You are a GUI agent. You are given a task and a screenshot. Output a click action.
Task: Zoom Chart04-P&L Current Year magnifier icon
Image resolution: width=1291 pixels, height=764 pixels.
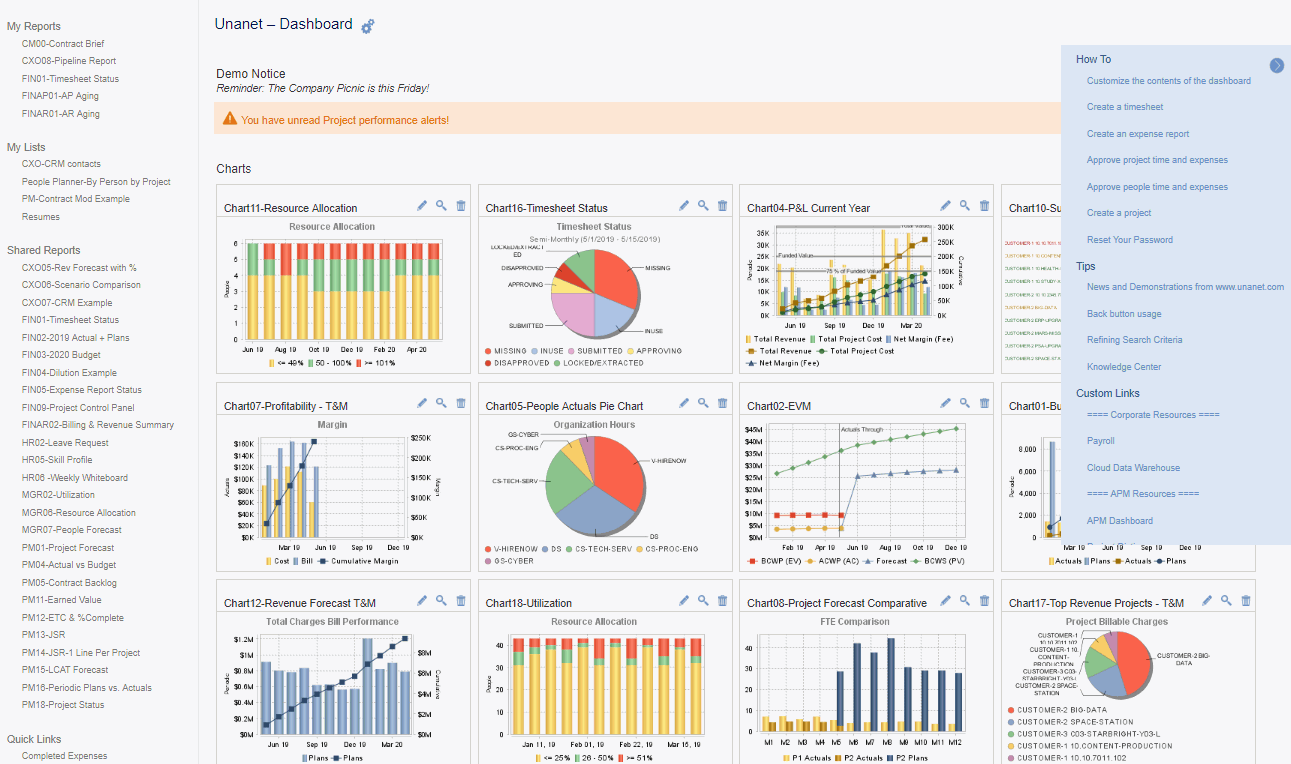[965, 205]
